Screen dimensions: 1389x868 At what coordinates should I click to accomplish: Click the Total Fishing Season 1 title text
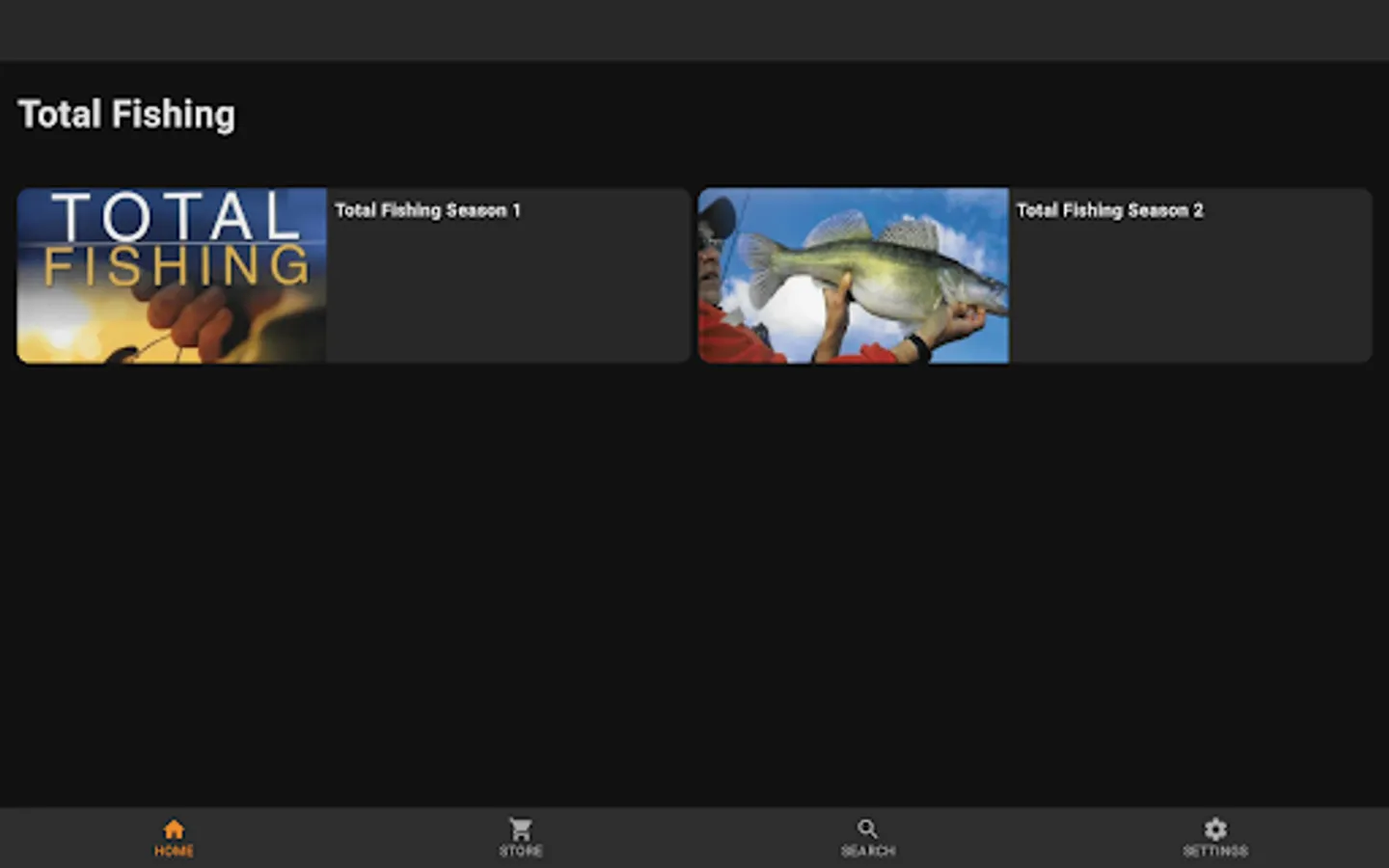(427, 210)
